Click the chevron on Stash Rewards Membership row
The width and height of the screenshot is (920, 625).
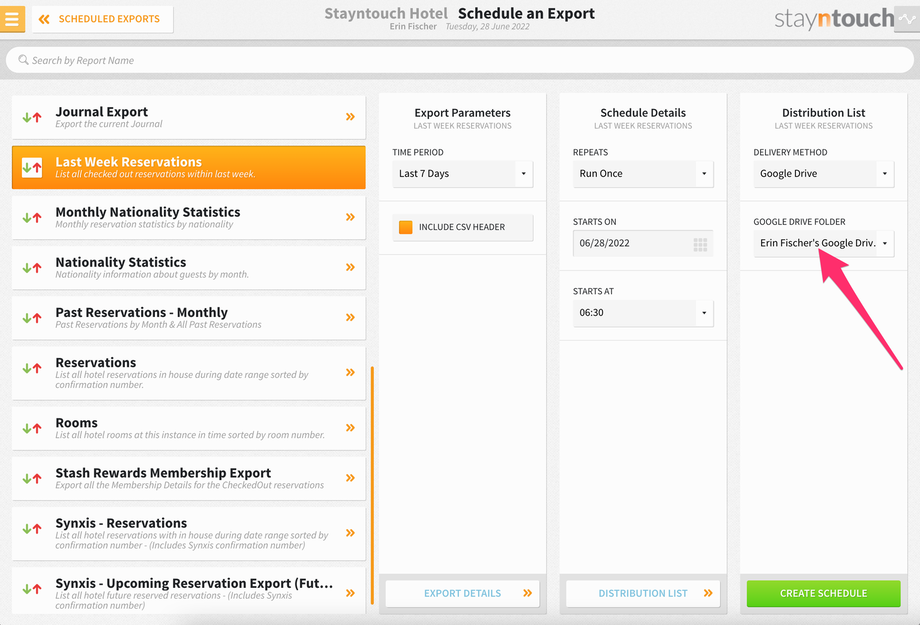click(x=350, y=478)
